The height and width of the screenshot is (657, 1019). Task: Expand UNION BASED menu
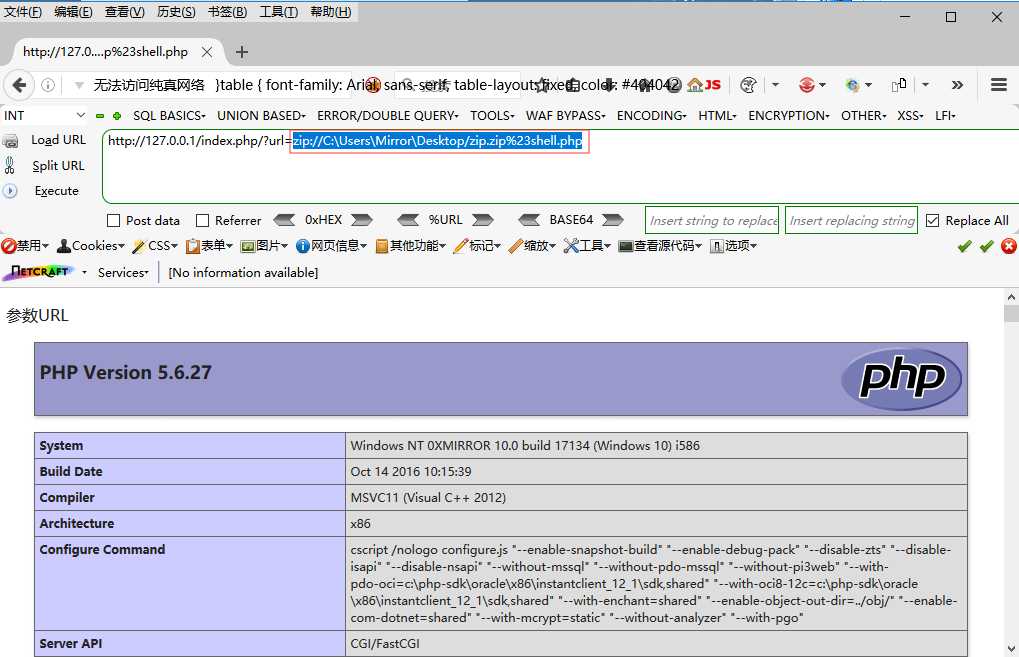point(261,116)
